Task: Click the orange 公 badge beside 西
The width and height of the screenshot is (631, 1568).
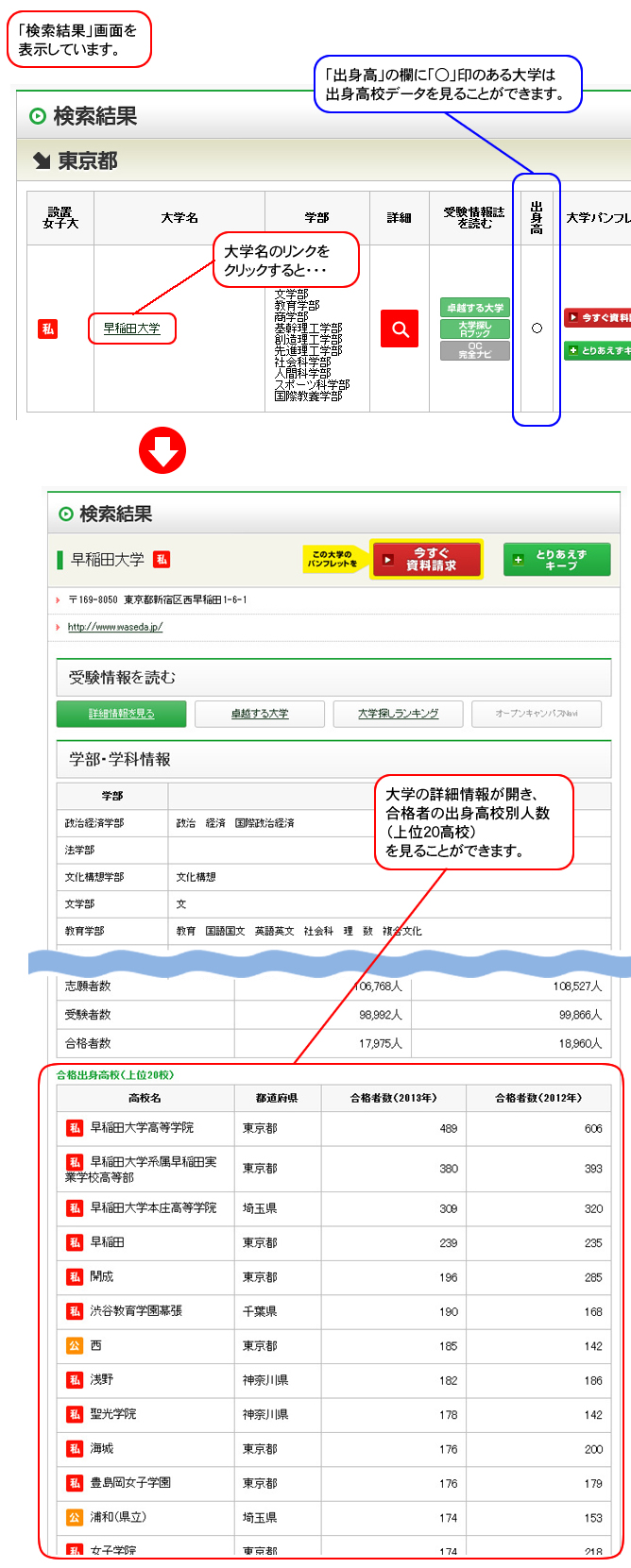Action: coord(75,1345)
